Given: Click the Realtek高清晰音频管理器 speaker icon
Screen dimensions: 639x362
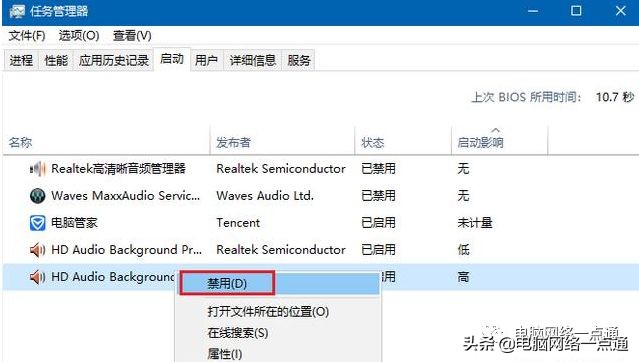Looking at the screenshot, I should click(37, 168).
